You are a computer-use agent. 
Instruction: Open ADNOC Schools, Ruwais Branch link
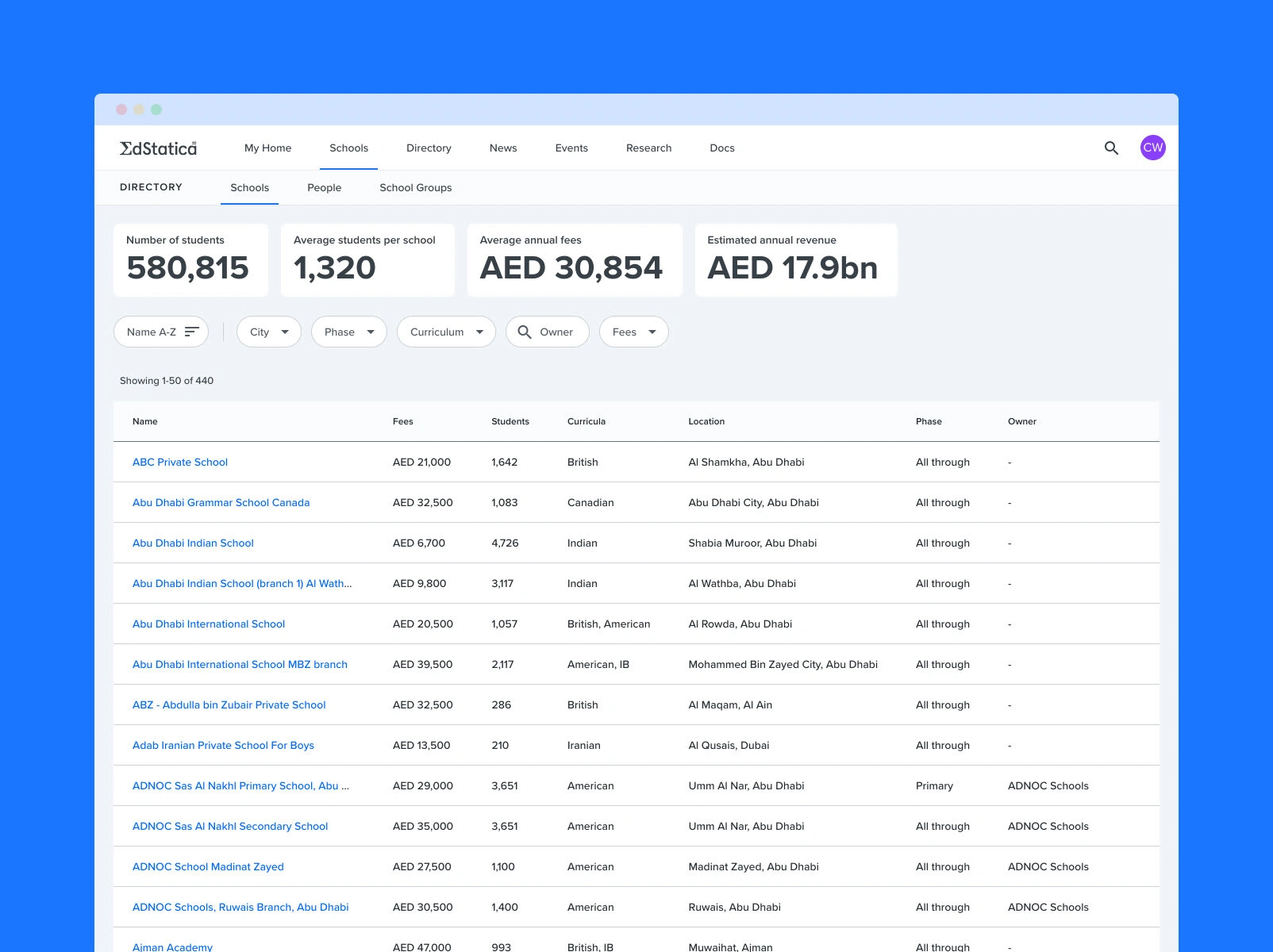pyautogui.click(x=240, y=907)
